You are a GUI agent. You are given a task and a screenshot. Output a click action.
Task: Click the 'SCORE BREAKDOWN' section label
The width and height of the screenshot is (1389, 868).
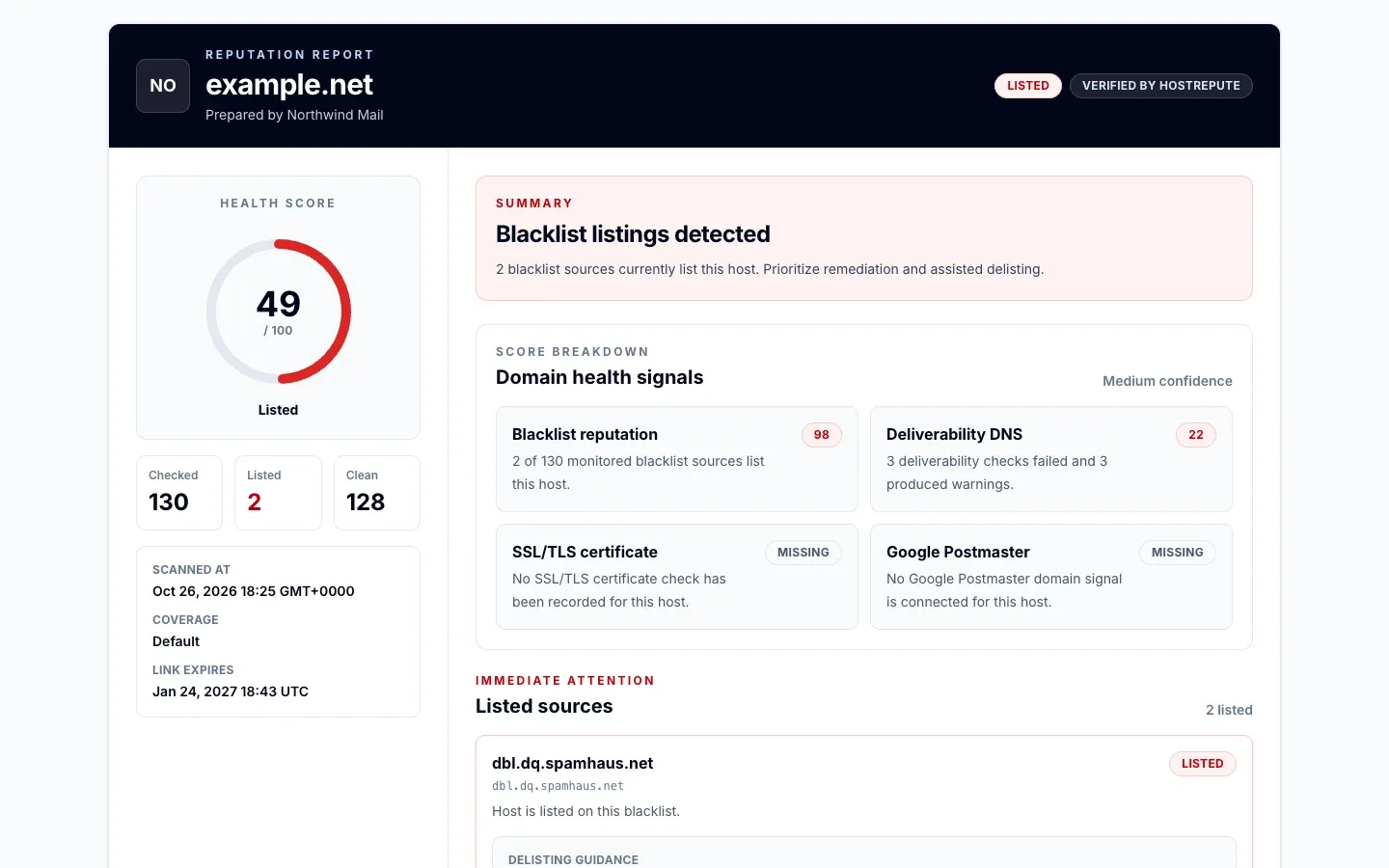[572, 352]
